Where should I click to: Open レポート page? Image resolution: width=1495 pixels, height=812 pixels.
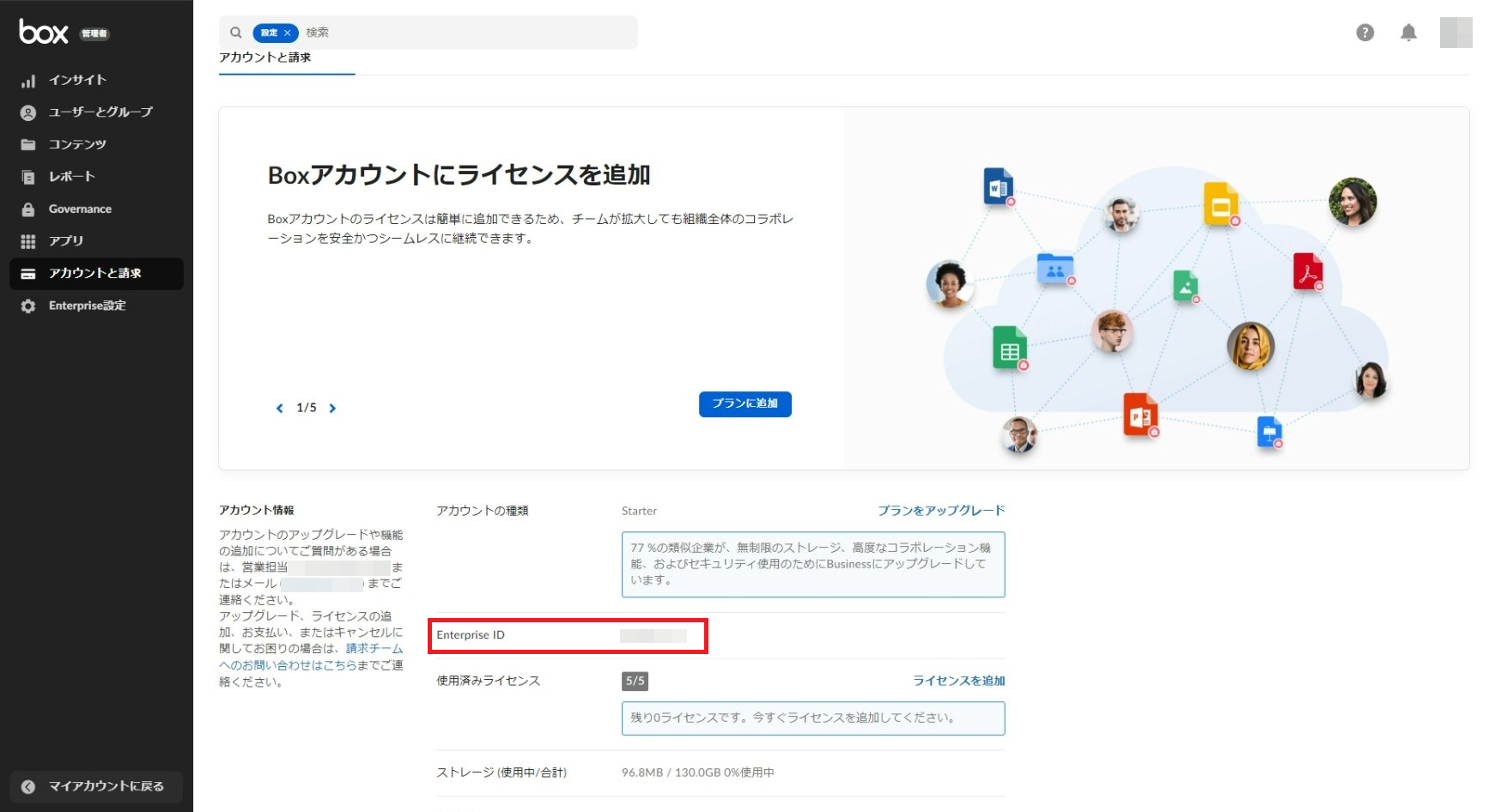(x=72, y=177)
